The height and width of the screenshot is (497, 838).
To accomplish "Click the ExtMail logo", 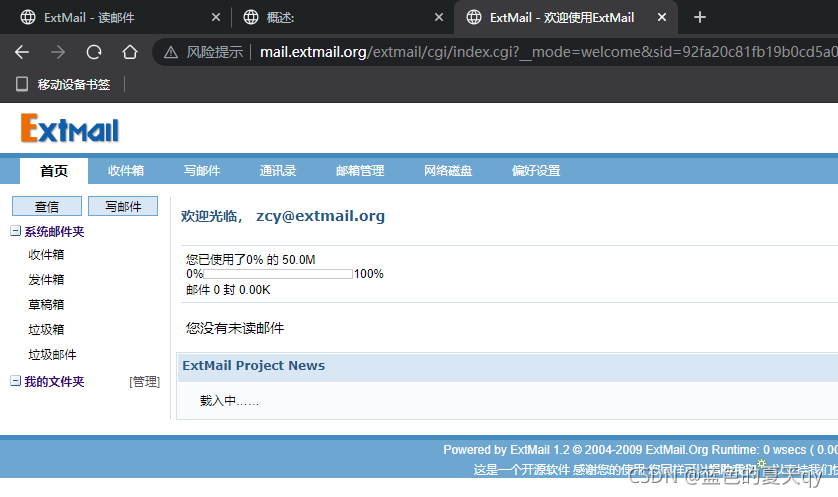I will (x=69, y=128).
